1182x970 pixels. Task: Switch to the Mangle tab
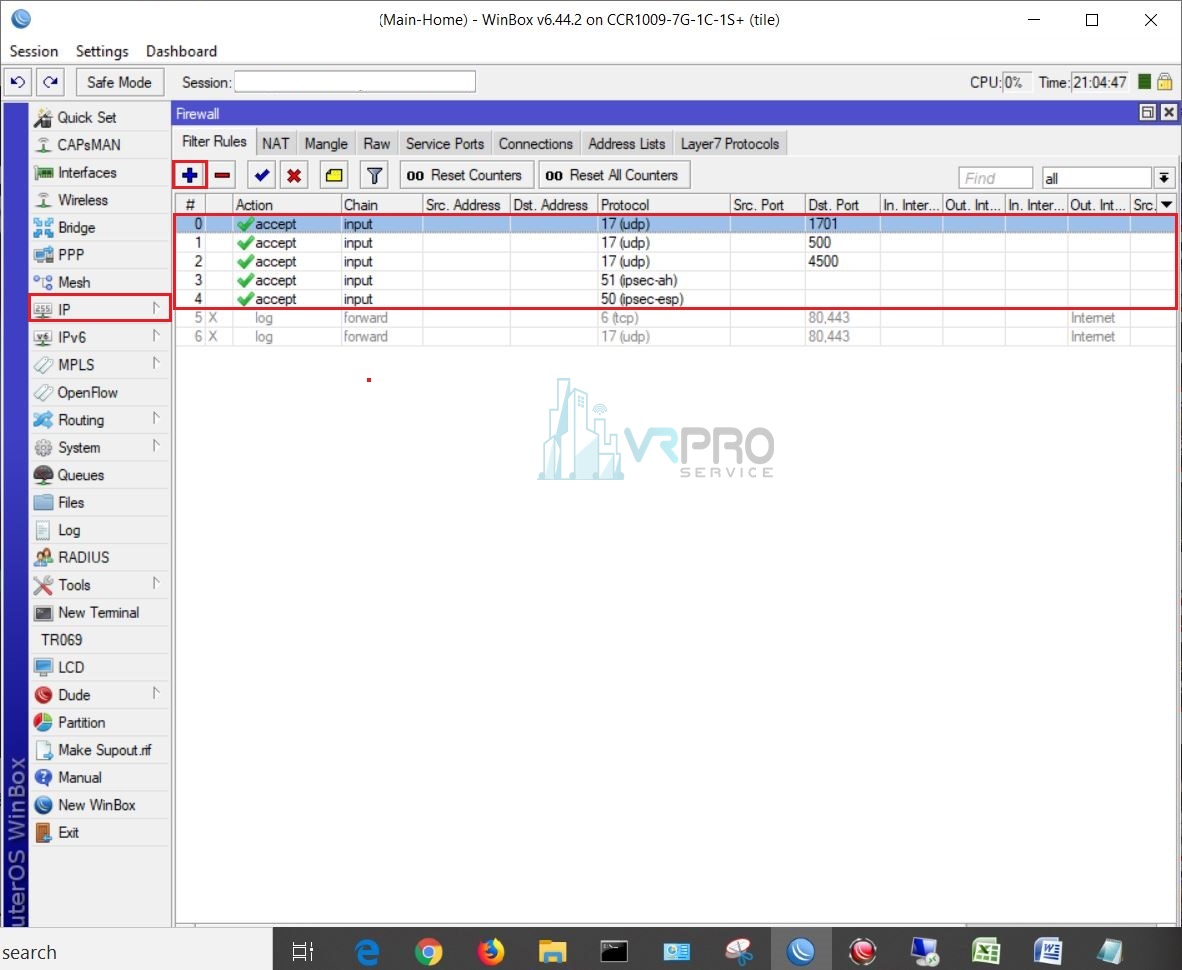pos(326,143)
